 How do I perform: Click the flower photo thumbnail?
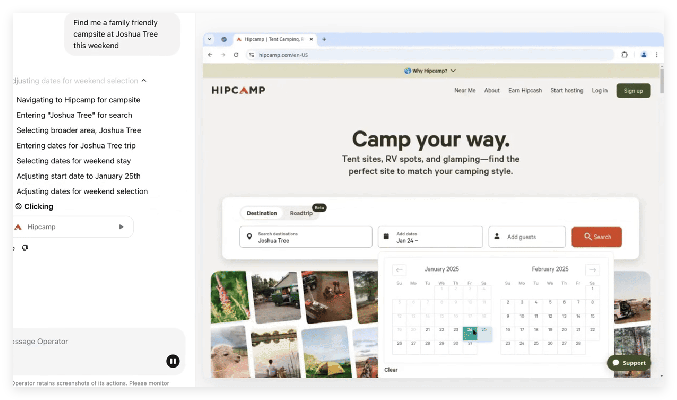pyautogui.click(x=230, y=297)
